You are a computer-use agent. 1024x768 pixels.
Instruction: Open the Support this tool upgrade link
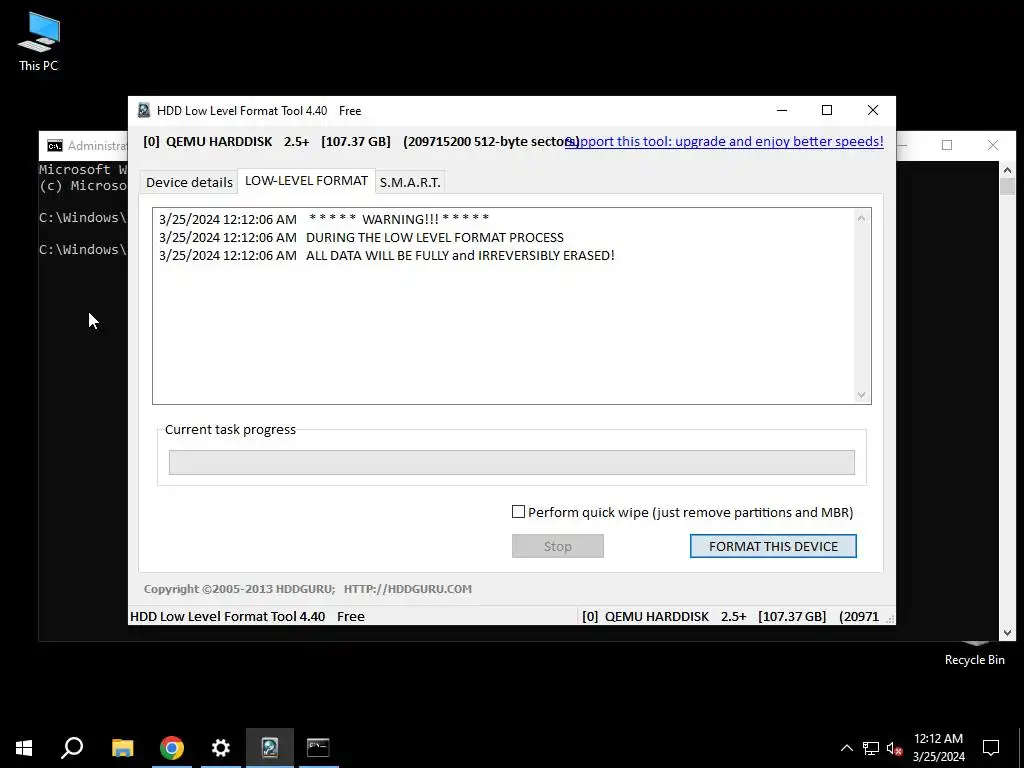(x=724, y=141)
